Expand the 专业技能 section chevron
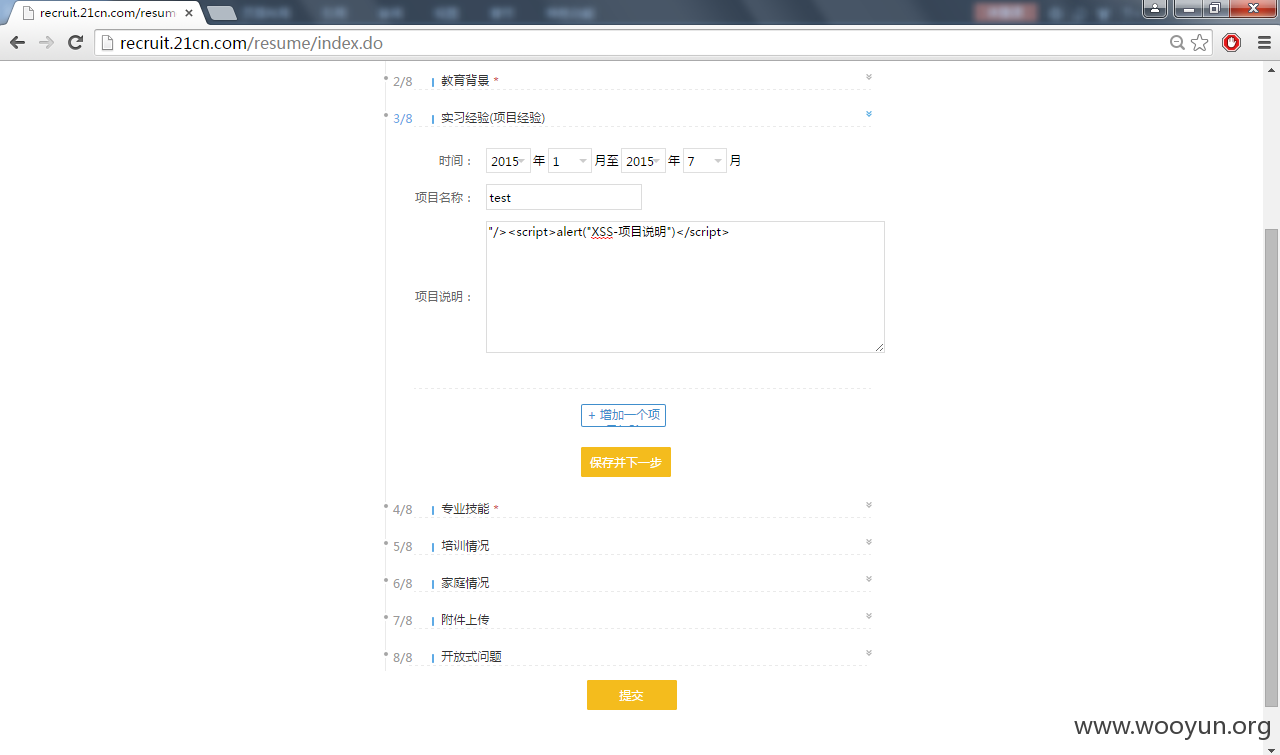Viewport: 1280px width, 755px height. 868,504
